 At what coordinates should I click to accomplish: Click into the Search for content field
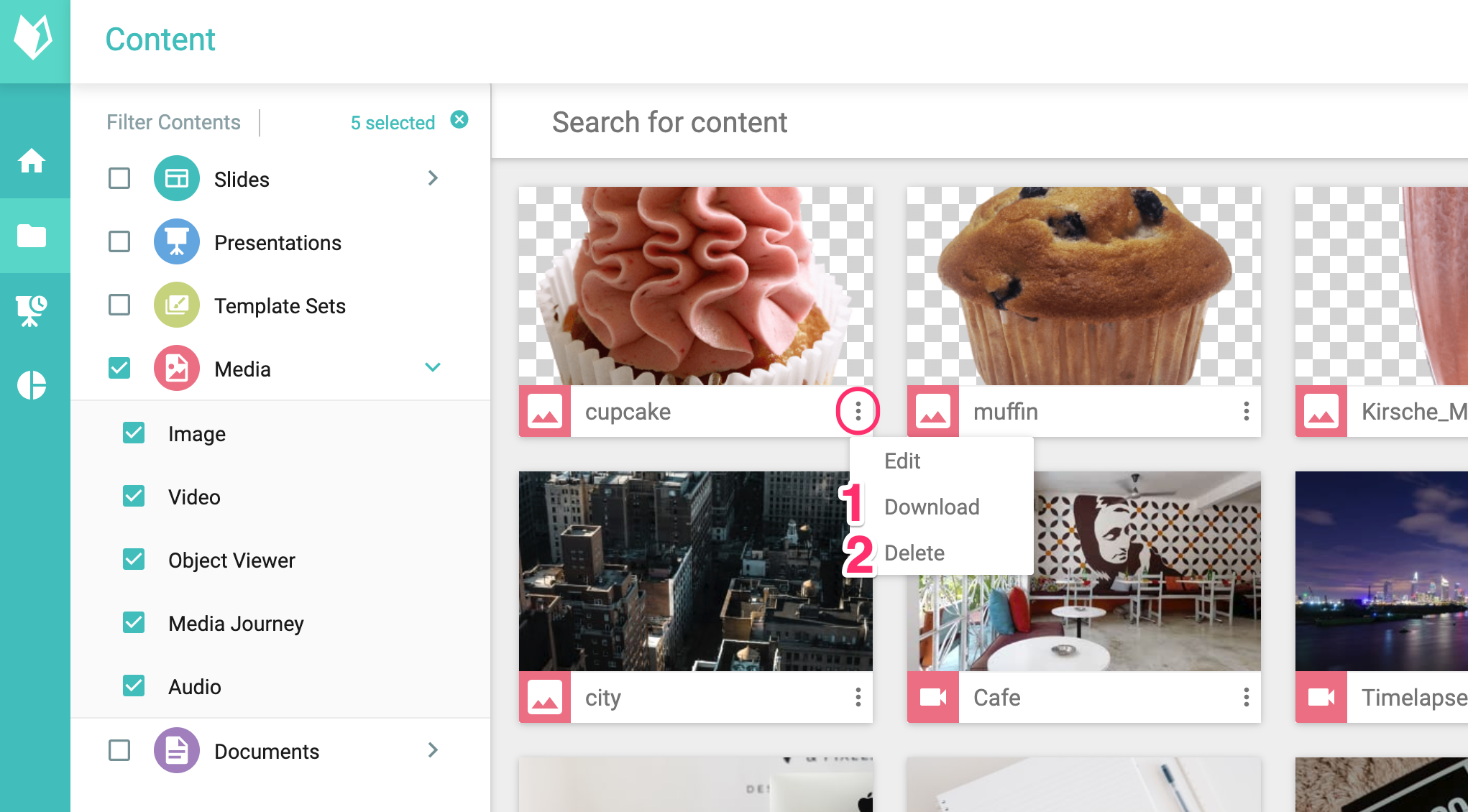[979, 122]
